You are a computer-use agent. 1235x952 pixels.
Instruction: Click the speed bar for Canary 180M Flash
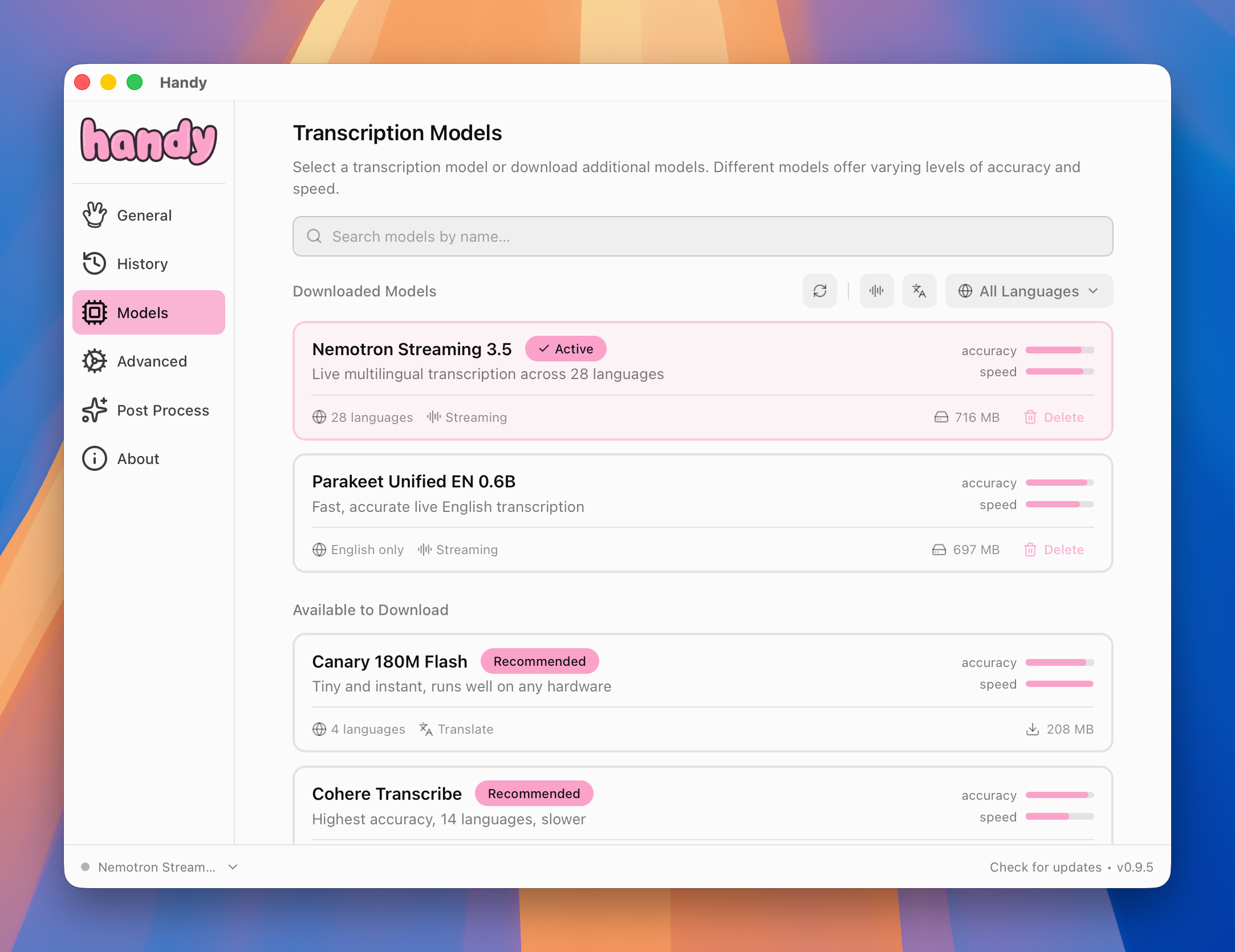point(1060,684)
